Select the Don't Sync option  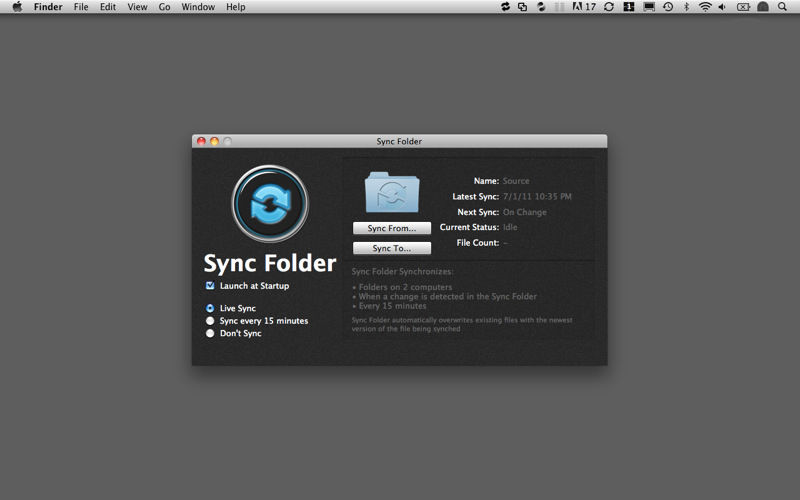[210, 333]
